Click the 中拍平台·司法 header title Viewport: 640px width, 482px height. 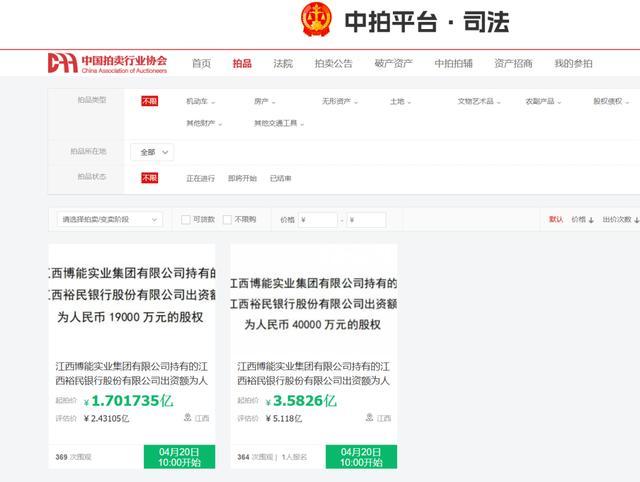click(x=427, y=22)
